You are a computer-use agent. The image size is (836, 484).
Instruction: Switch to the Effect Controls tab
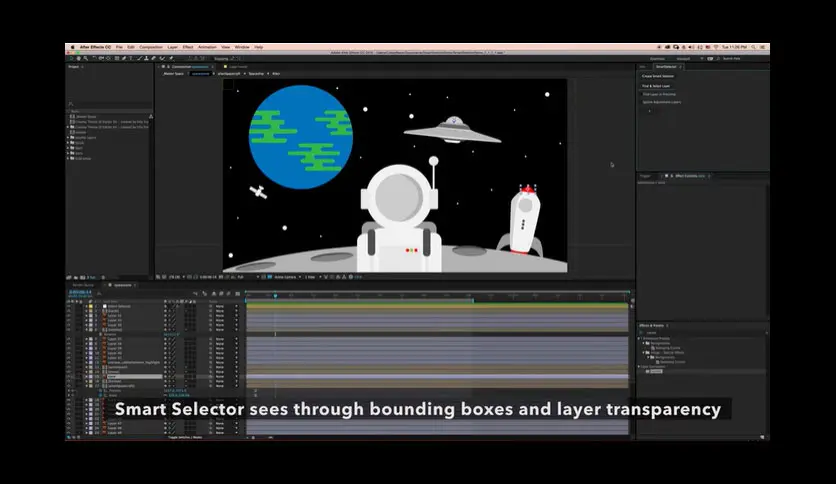tap(690, 175)
